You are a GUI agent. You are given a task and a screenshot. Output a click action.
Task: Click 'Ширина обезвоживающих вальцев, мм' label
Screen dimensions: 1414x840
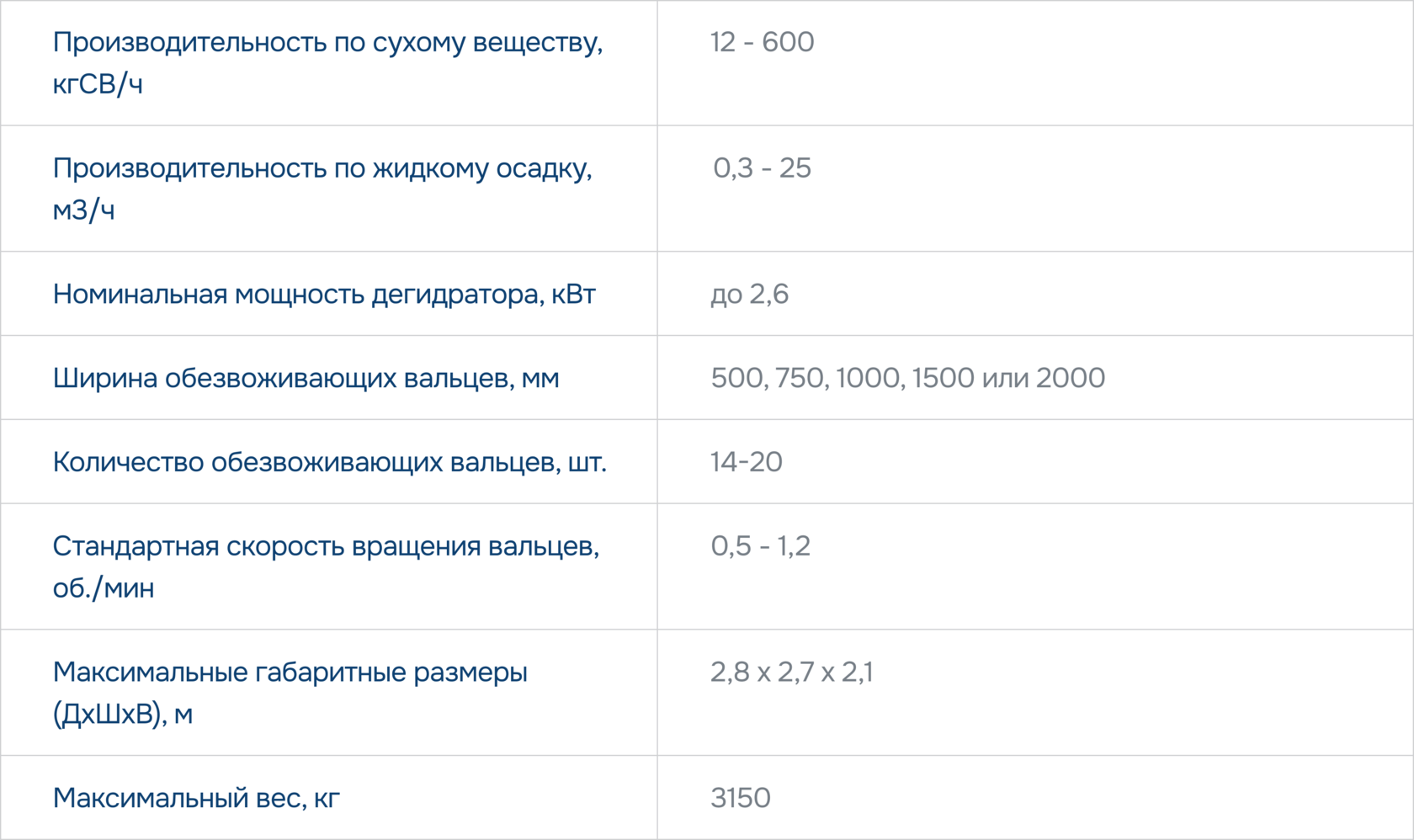(x=306, y=378)
